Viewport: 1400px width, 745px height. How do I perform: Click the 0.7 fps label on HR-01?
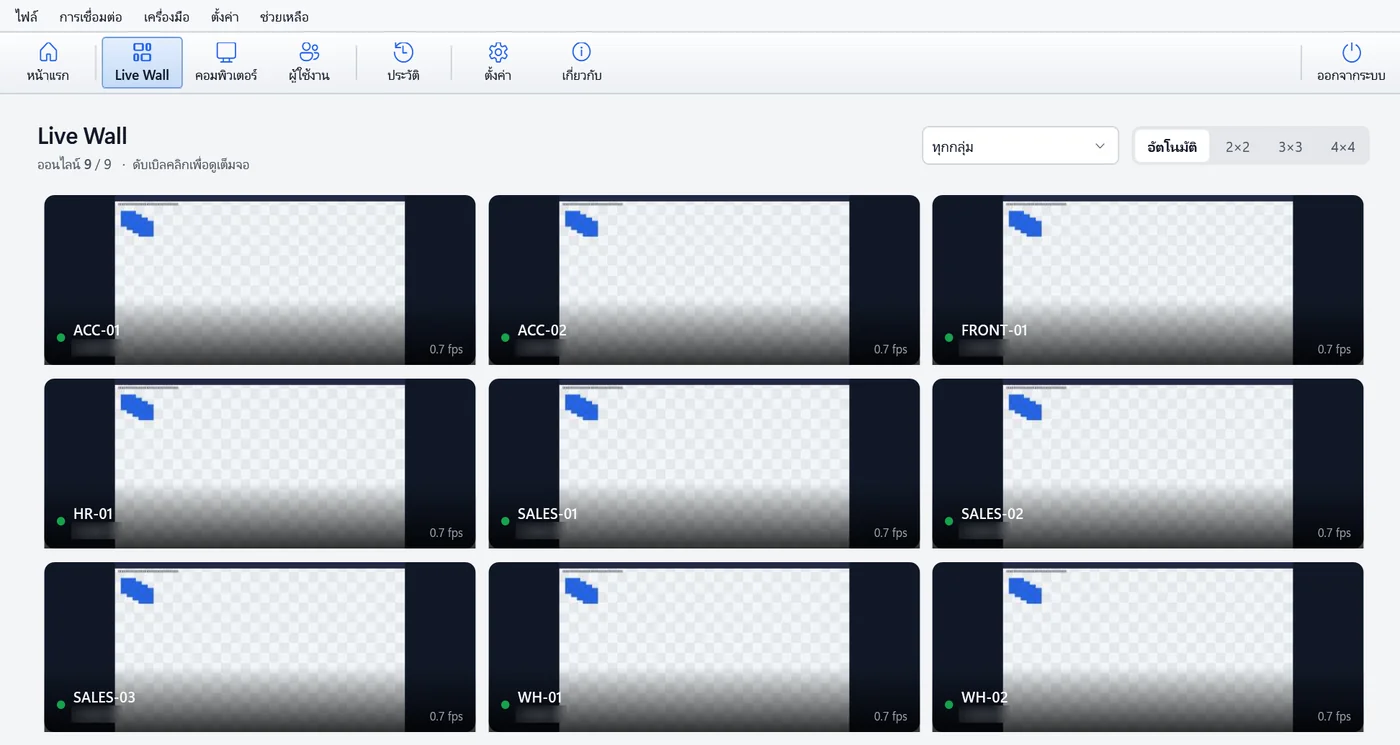click(x=446, y=533)
